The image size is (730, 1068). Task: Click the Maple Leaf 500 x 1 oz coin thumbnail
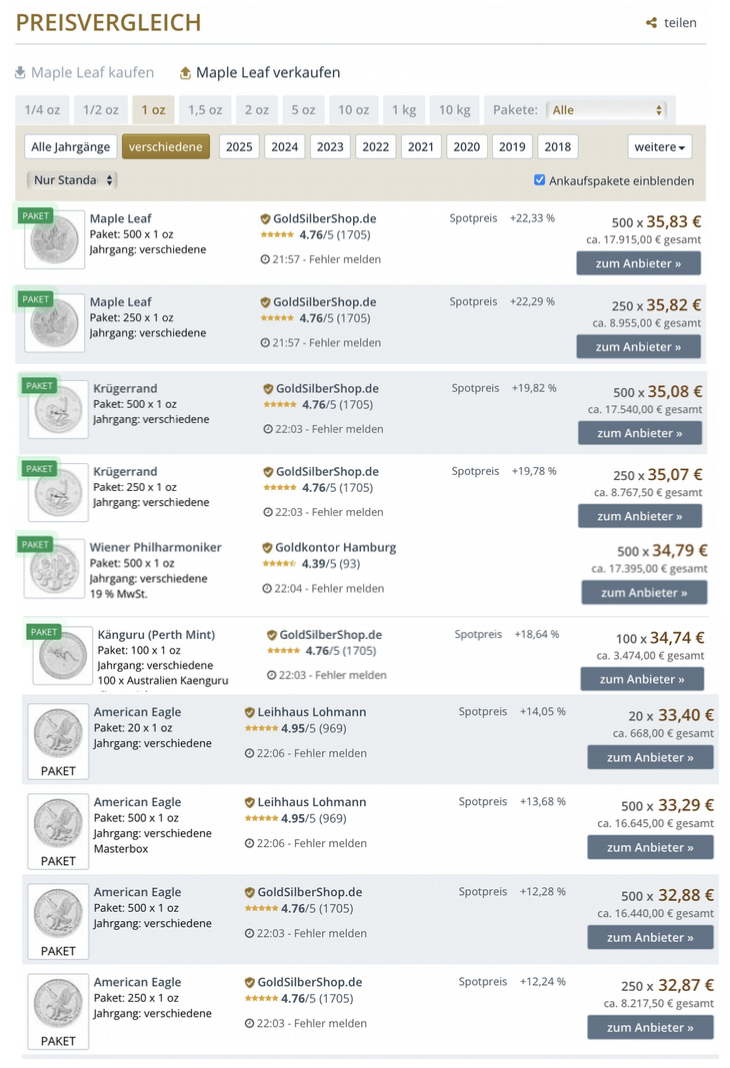coord(53,242)
